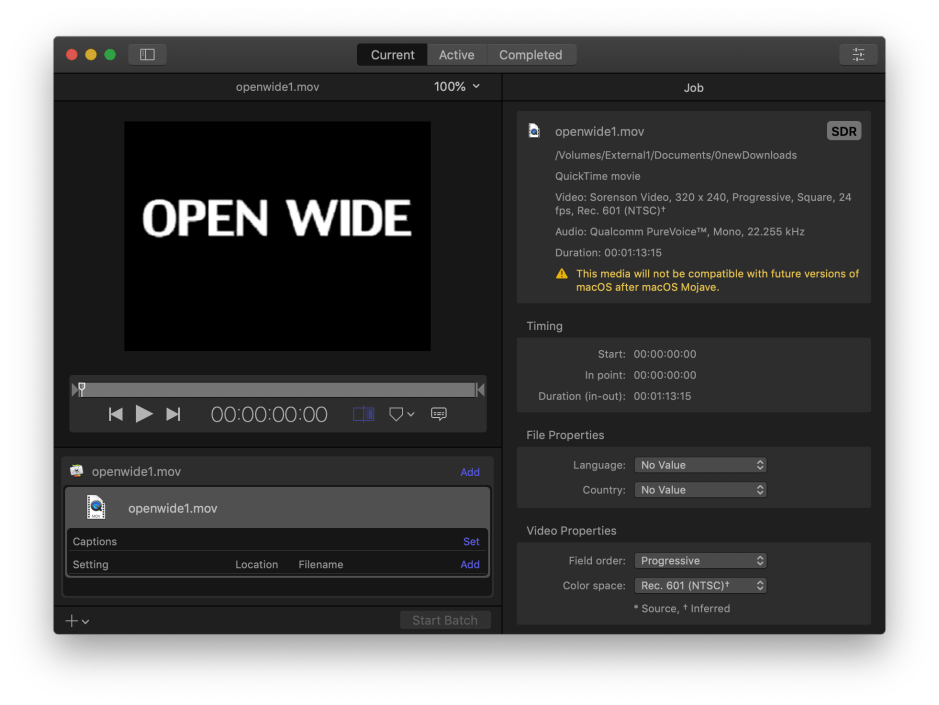Open the Language dropdown set to No Value
Image resolution: width=939 pixels, height=705 pixels.
point(700,464)
